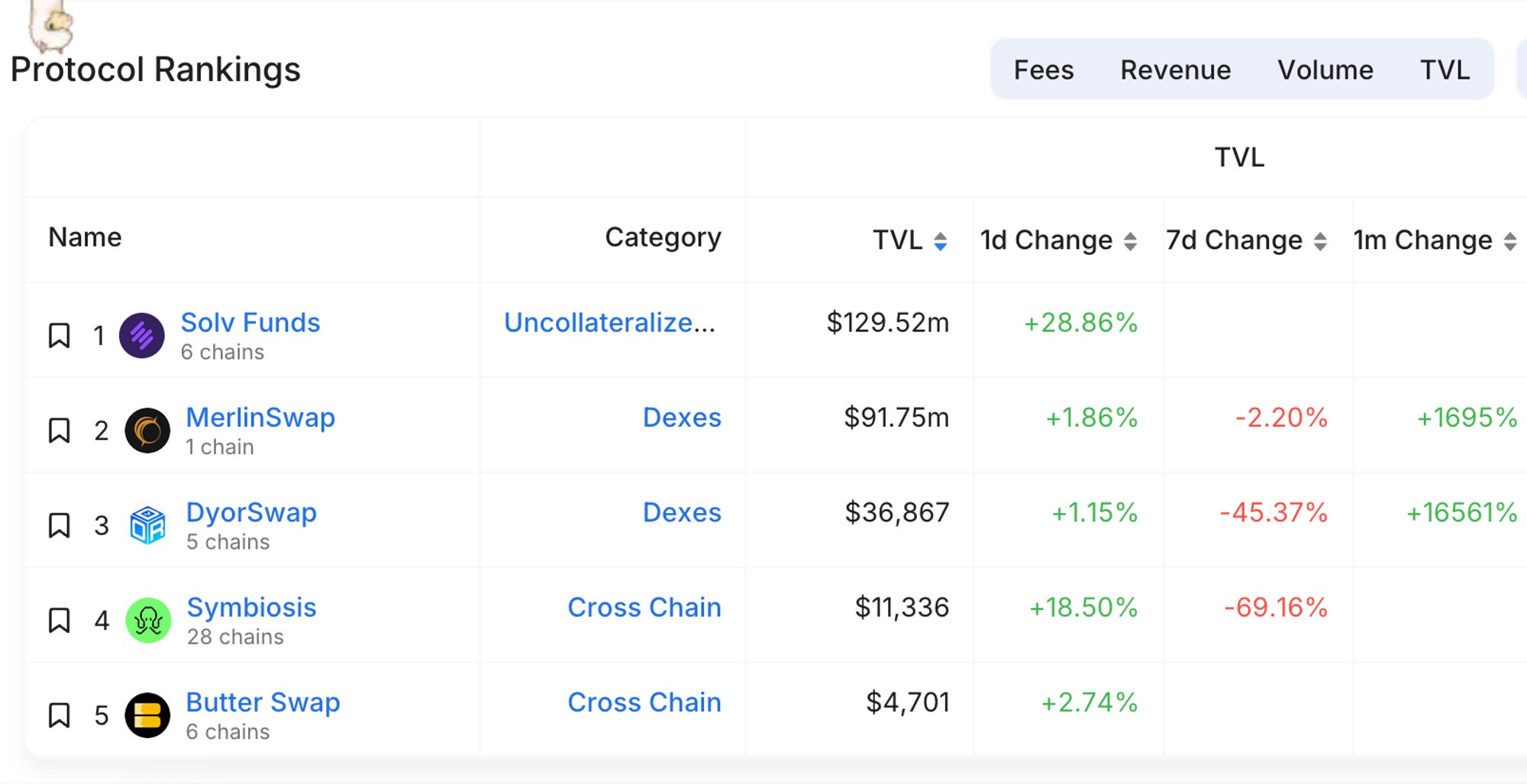Sort by 7d Change column arrows
1527x784 pixels.
pyautogui.click(x=1320, y=241)
